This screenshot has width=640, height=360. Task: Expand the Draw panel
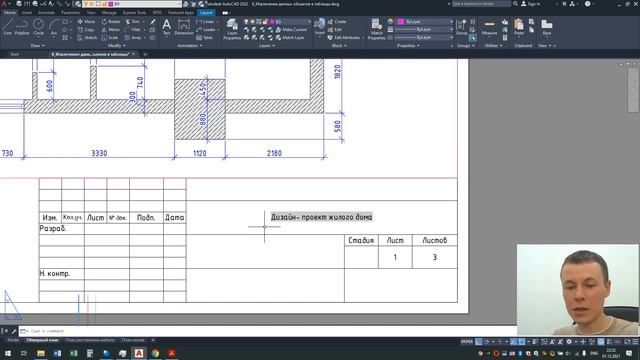click(38, 46)
